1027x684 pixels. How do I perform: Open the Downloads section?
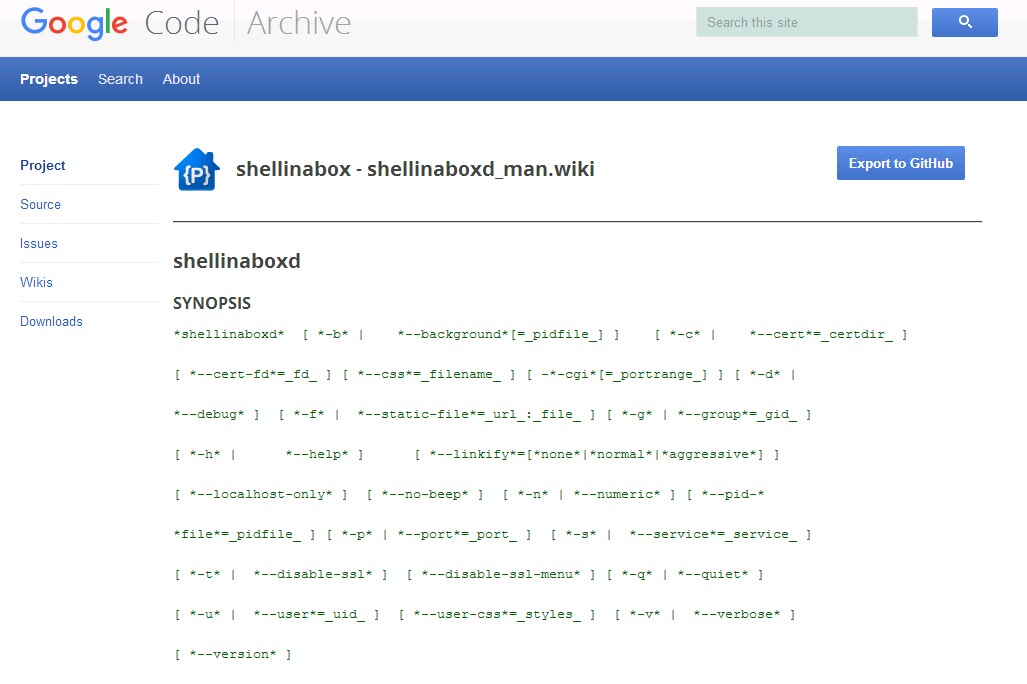(x=51, y=322)
